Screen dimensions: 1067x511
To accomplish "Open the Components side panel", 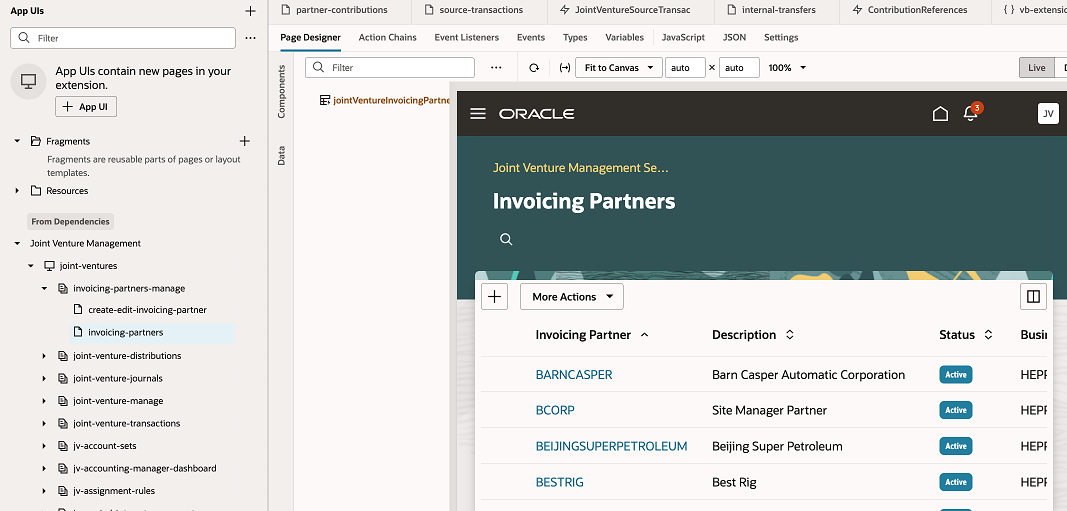I will click(x=281, y=93).
